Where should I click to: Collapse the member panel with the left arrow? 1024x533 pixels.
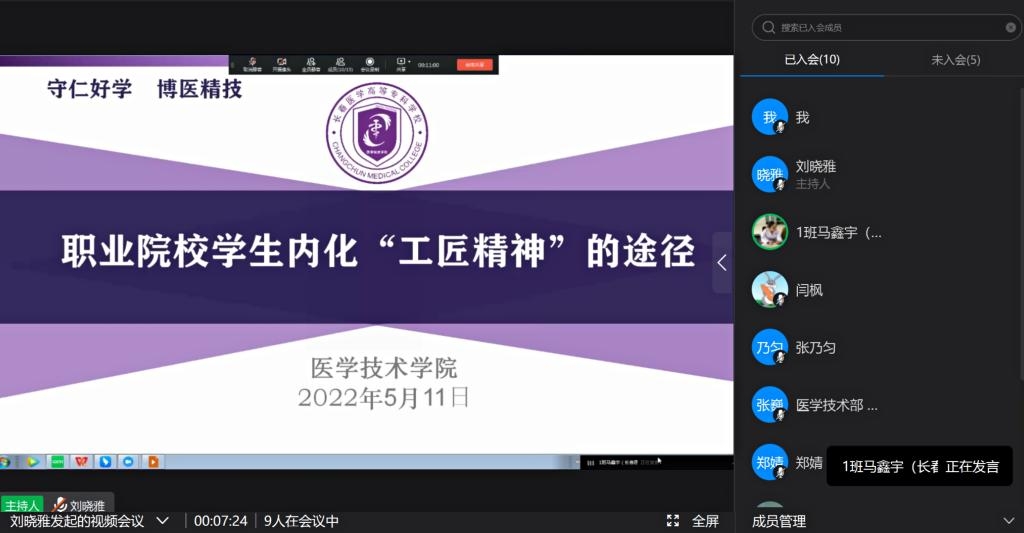coord(722,263)
